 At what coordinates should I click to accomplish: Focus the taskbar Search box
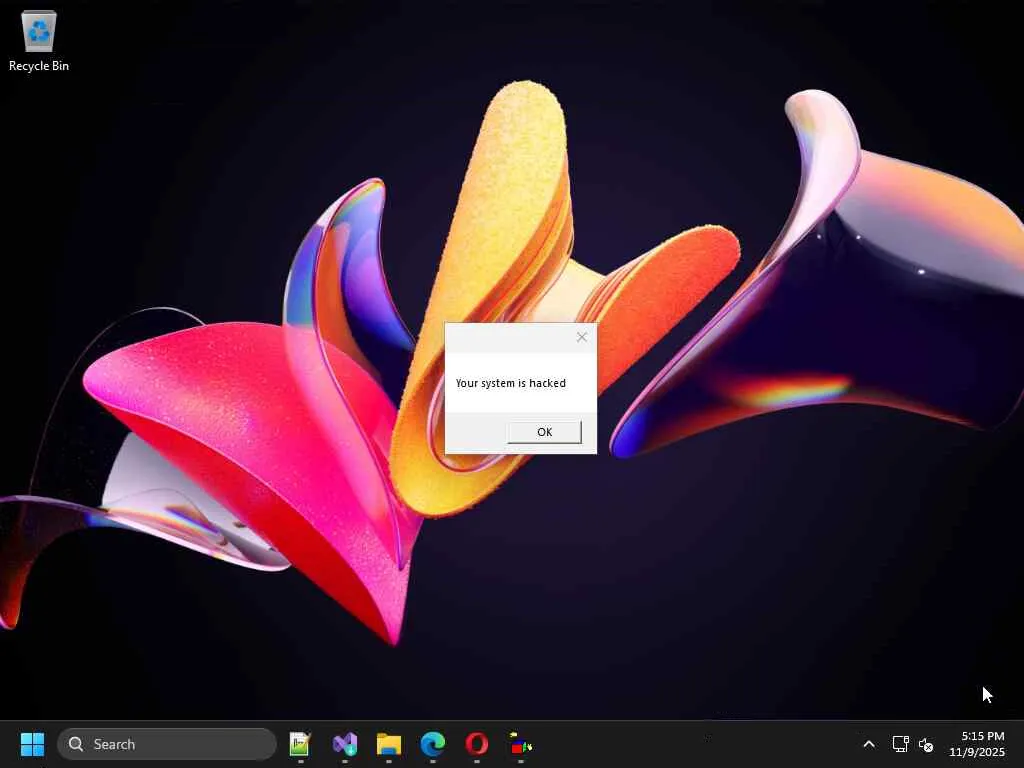click(167, 744)
